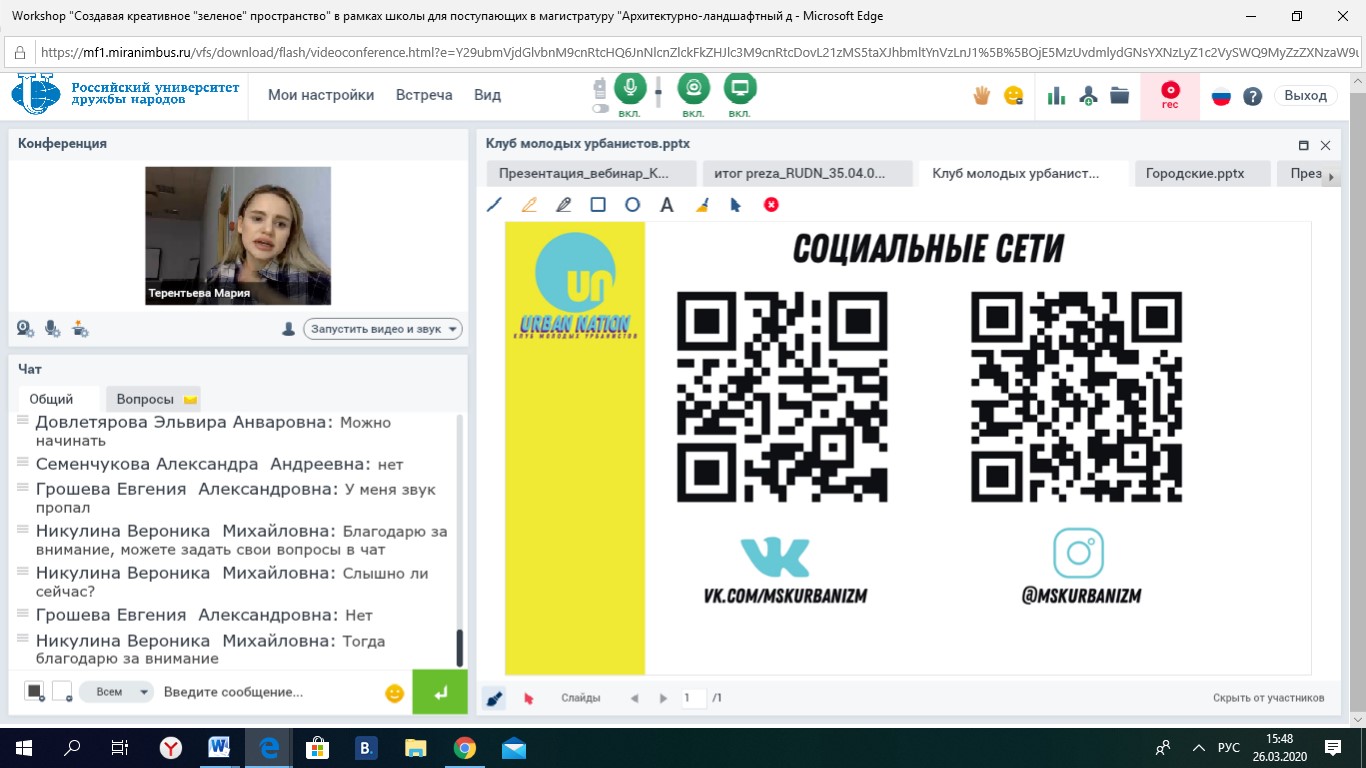Image resolution: width=1366 pixels, height=768 pixels.
Task: Open the Мои настройки menu
Action: coord(321,95)
